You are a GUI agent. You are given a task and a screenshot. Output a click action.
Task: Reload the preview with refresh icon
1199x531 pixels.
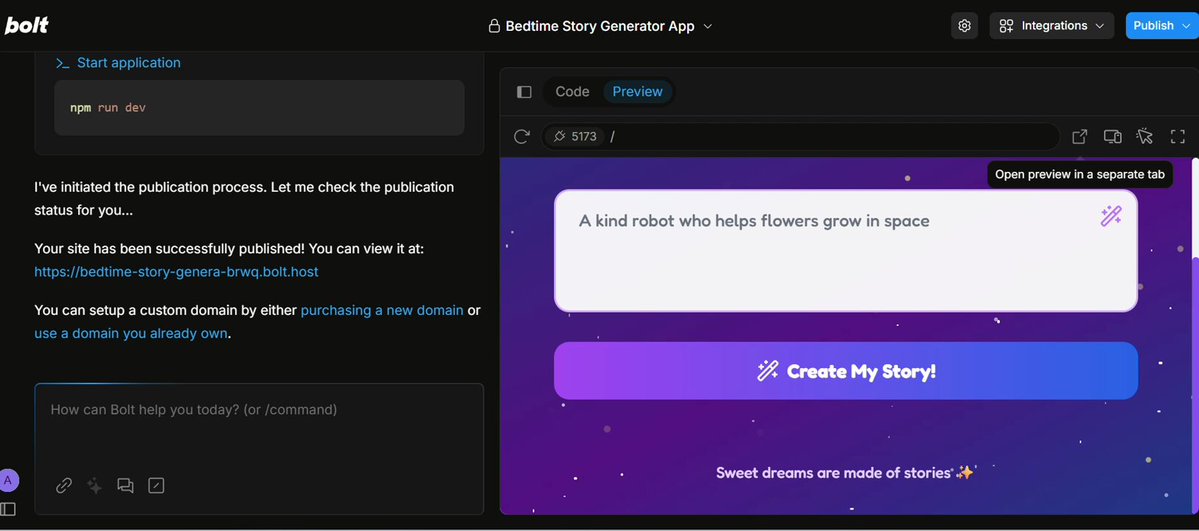522,137
